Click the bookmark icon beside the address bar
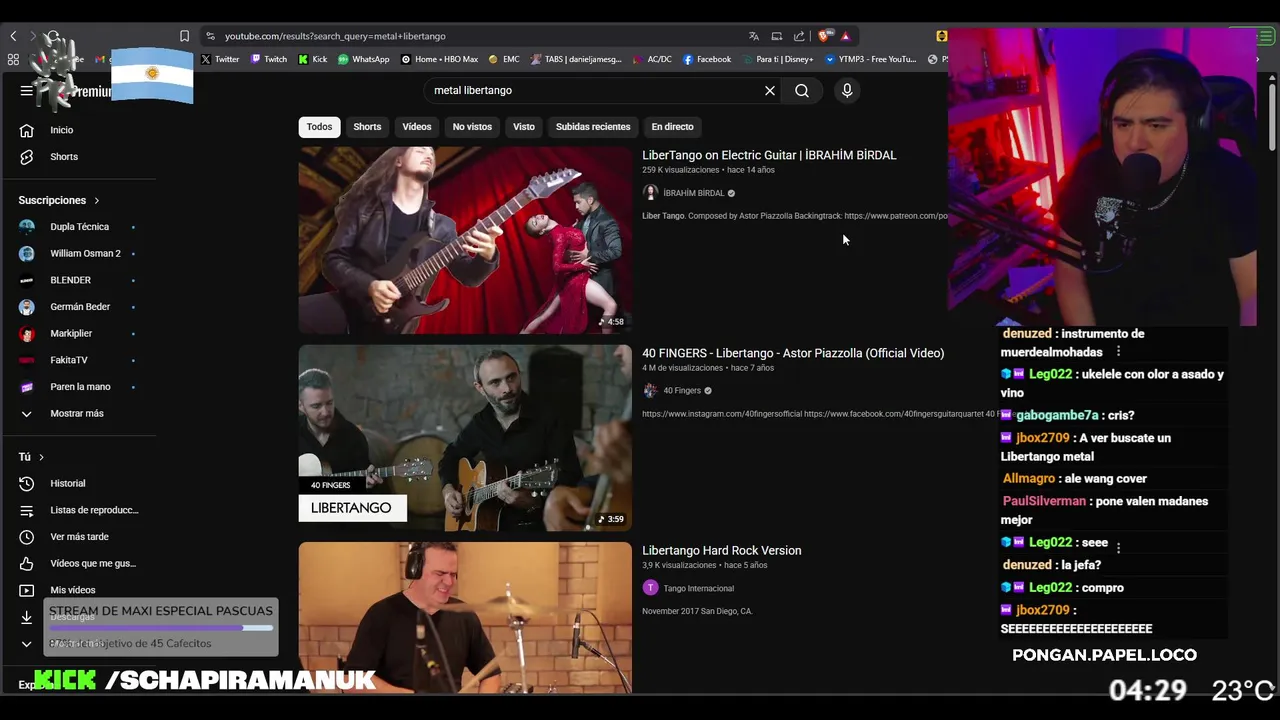1280x720 pixels. pyautogui.click(x=184, y=36)
